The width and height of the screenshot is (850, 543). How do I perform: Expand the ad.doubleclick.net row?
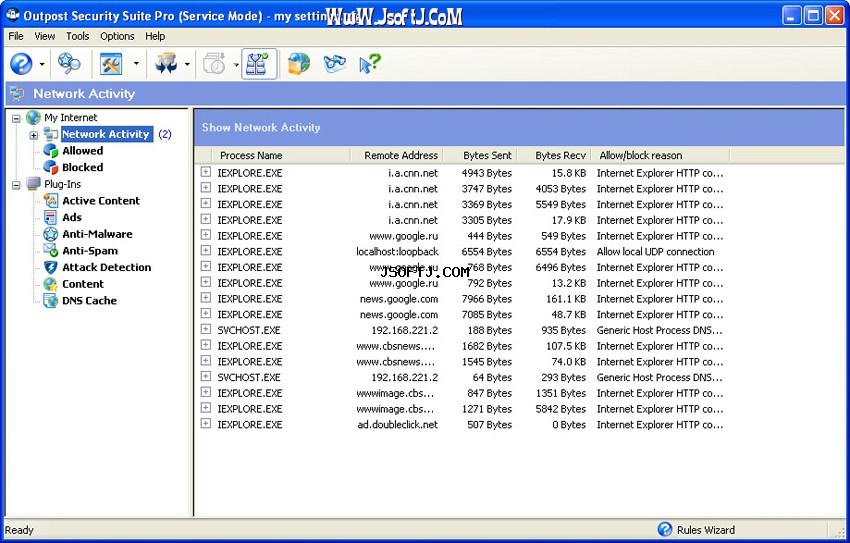pos(205,423)
